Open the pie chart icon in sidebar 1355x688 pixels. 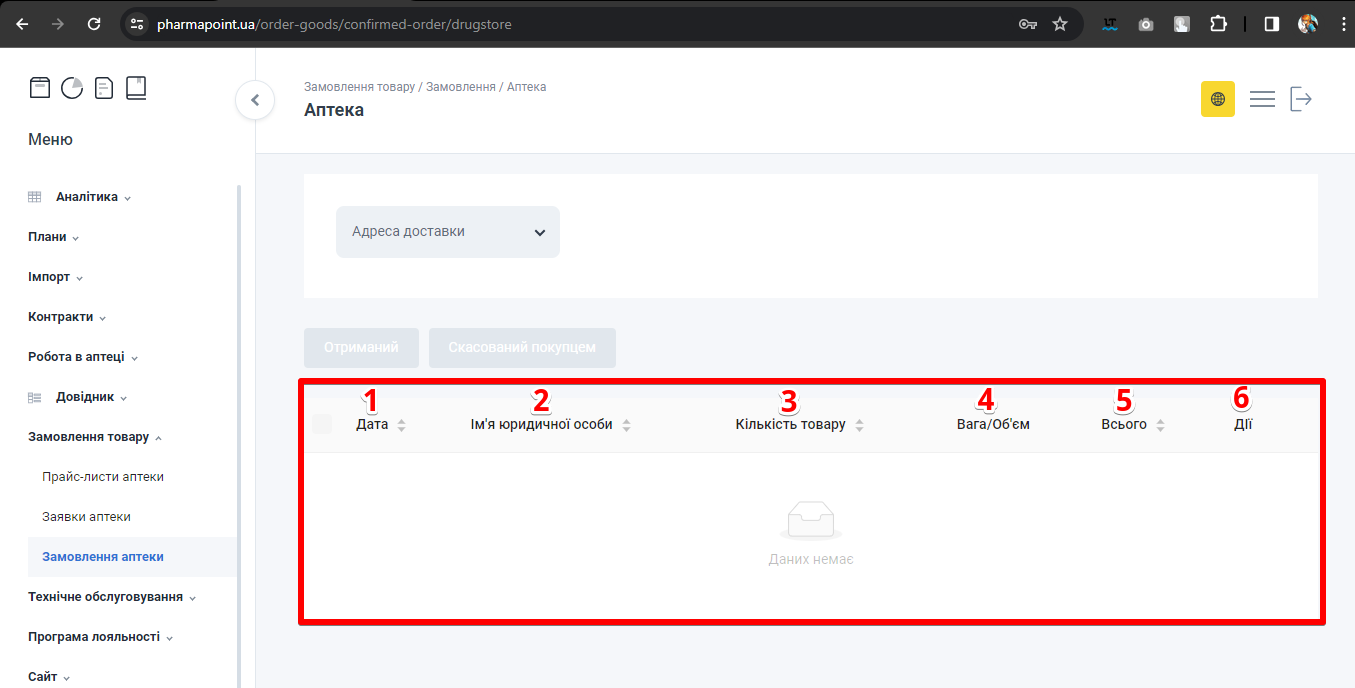pyautogui.click(x=72, y=88)
